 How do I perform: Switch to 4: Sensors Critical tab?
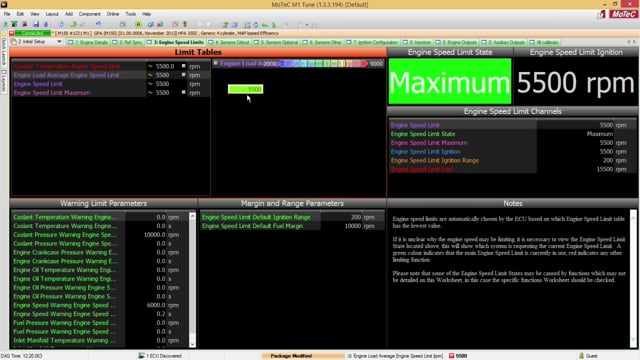point(229,42)
